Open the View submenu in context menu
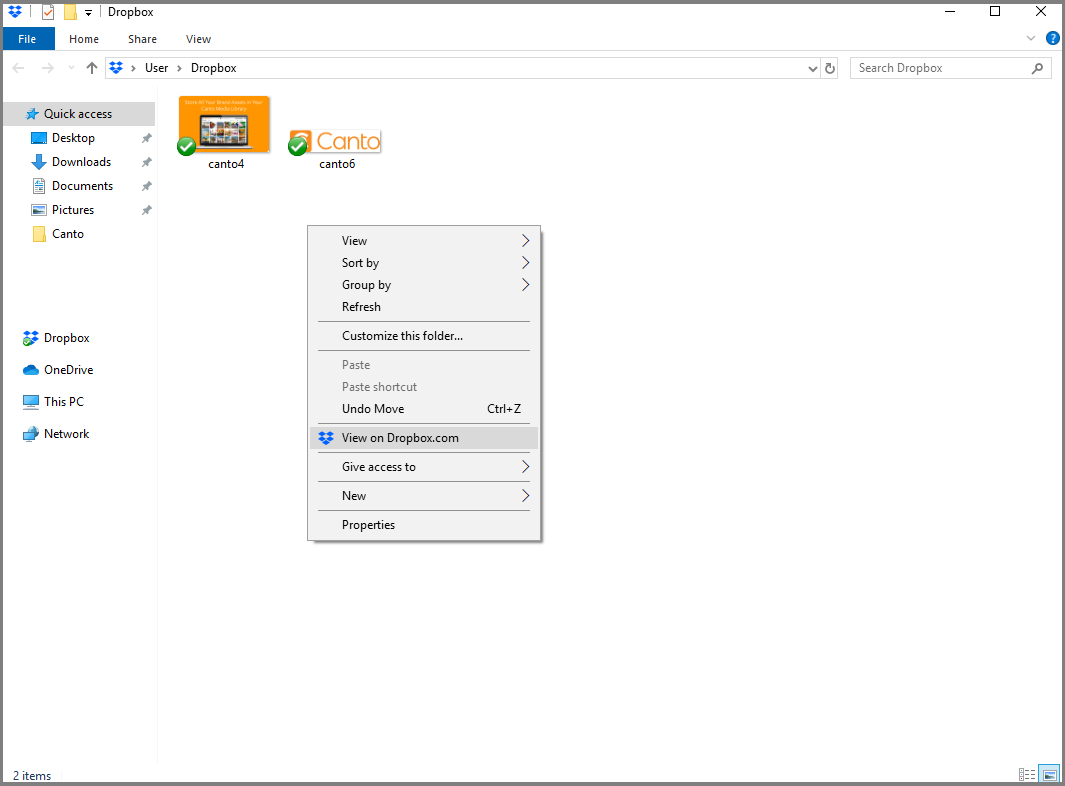The height and width of the screenshot is (786, 1065). (x=424, y=240)
